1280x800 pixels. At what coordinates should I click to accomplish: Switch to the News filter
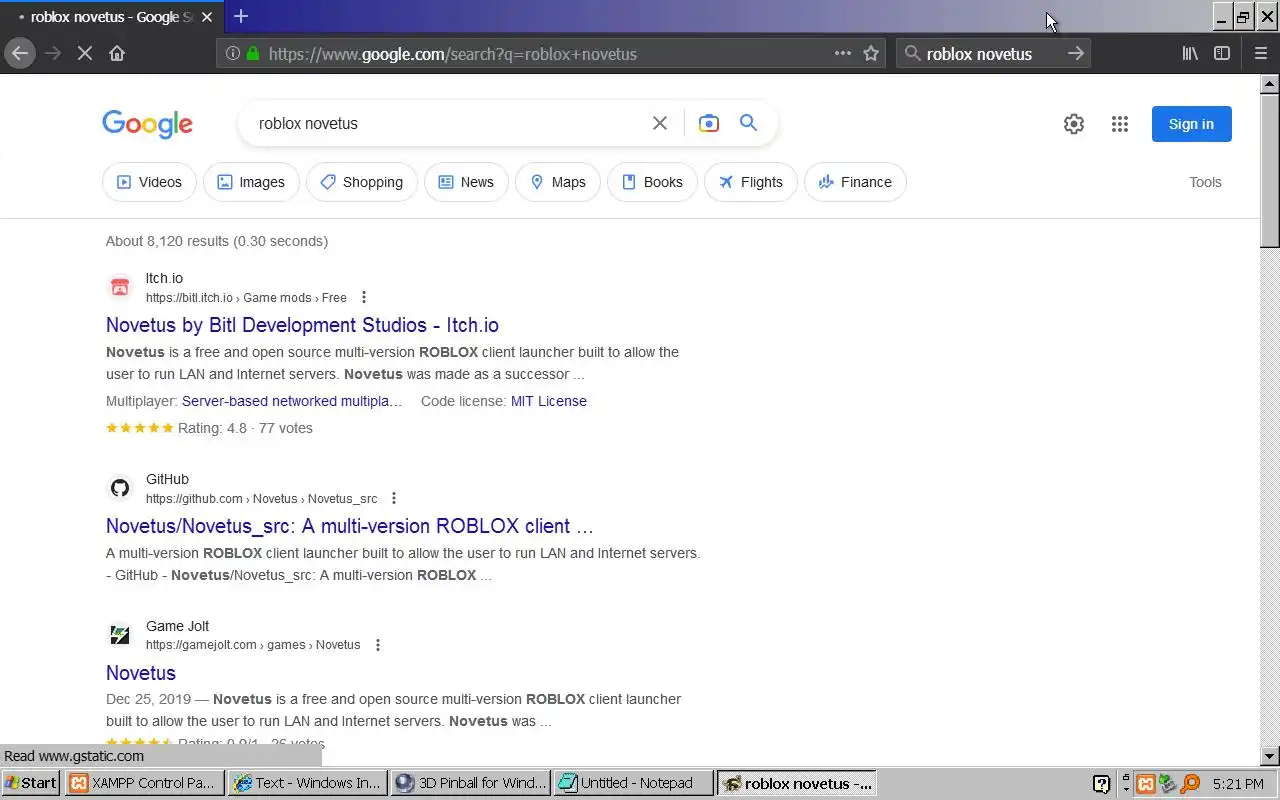click(466, 182)
